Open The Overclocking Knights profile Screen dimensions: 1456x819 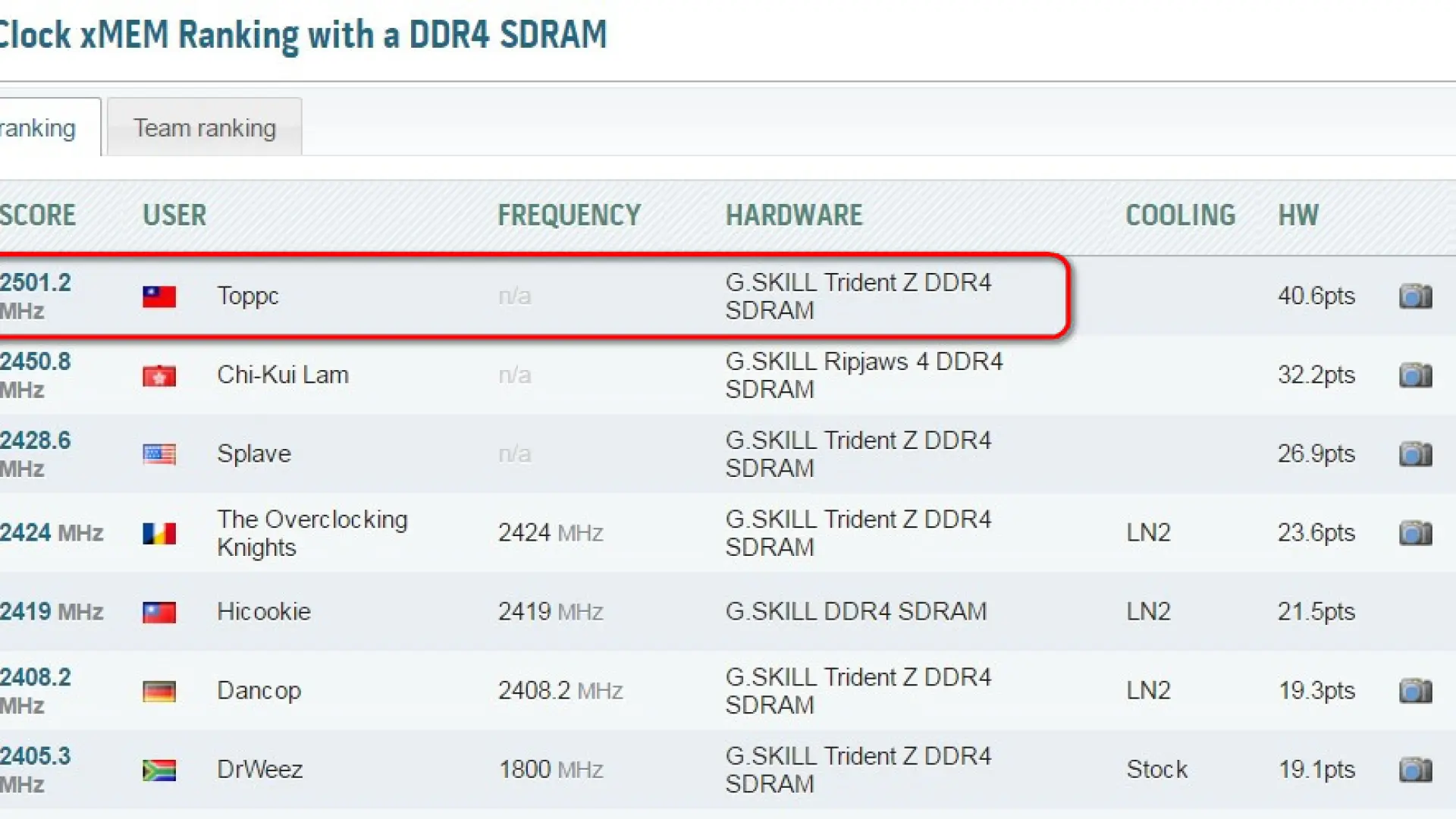point(312,532)
